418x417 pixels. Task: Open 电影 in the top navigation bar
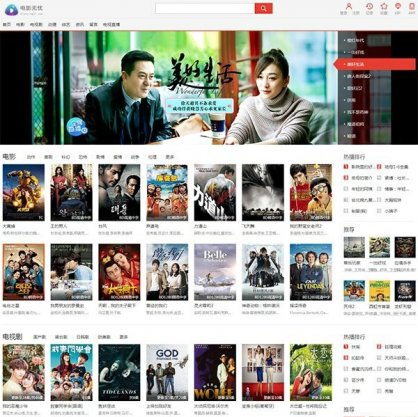20,24
